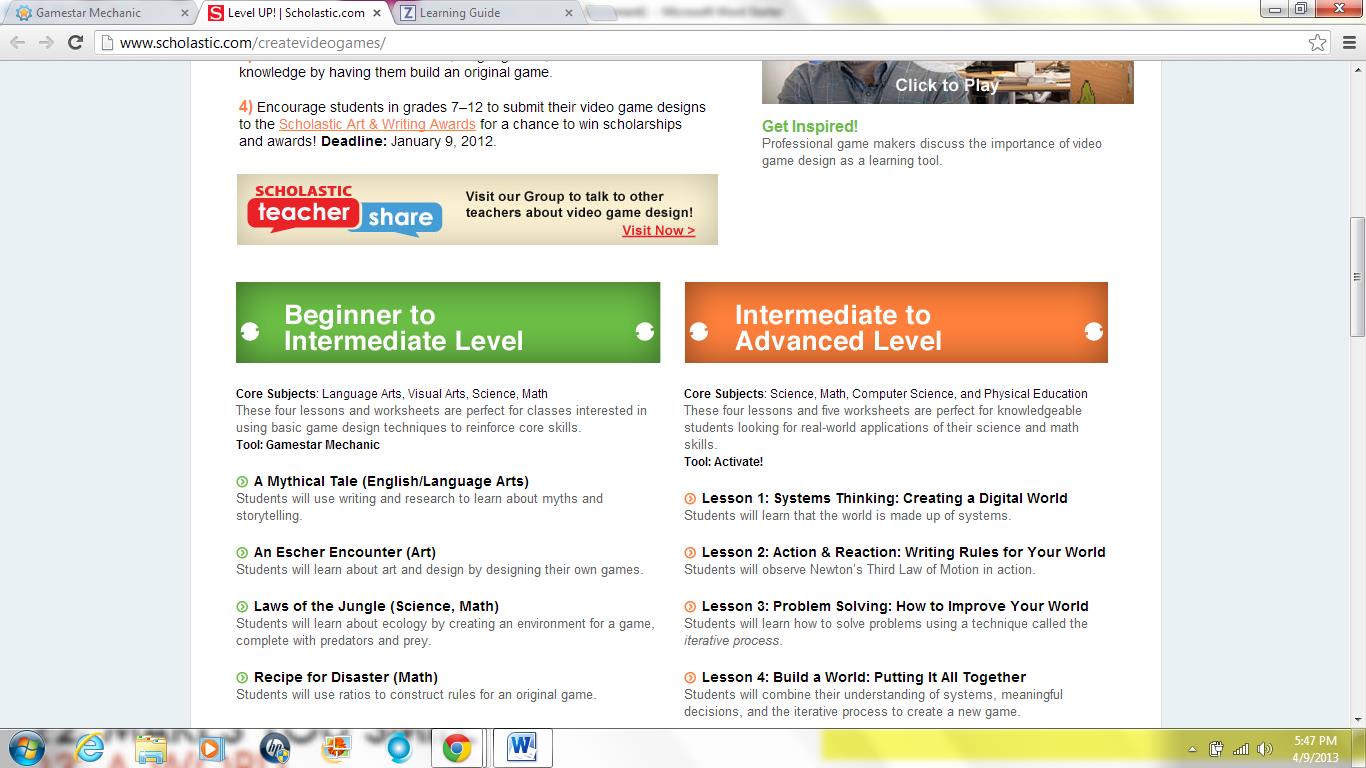The width and height of the screenshot is (1366, 768).
Task: Click the blue orb icon in the taskbar
Action: pos(397,748)
